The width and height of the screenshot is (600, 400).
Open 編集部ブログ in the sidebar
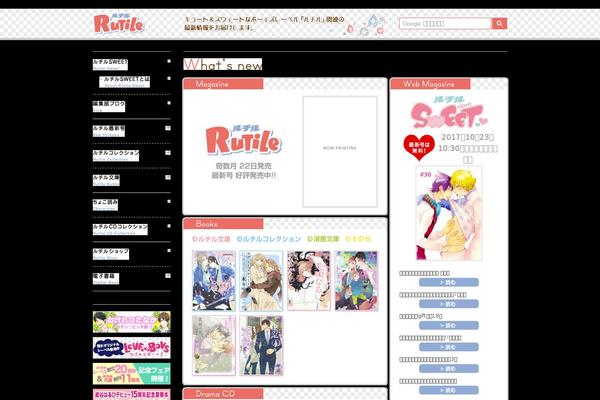point(109,106)
